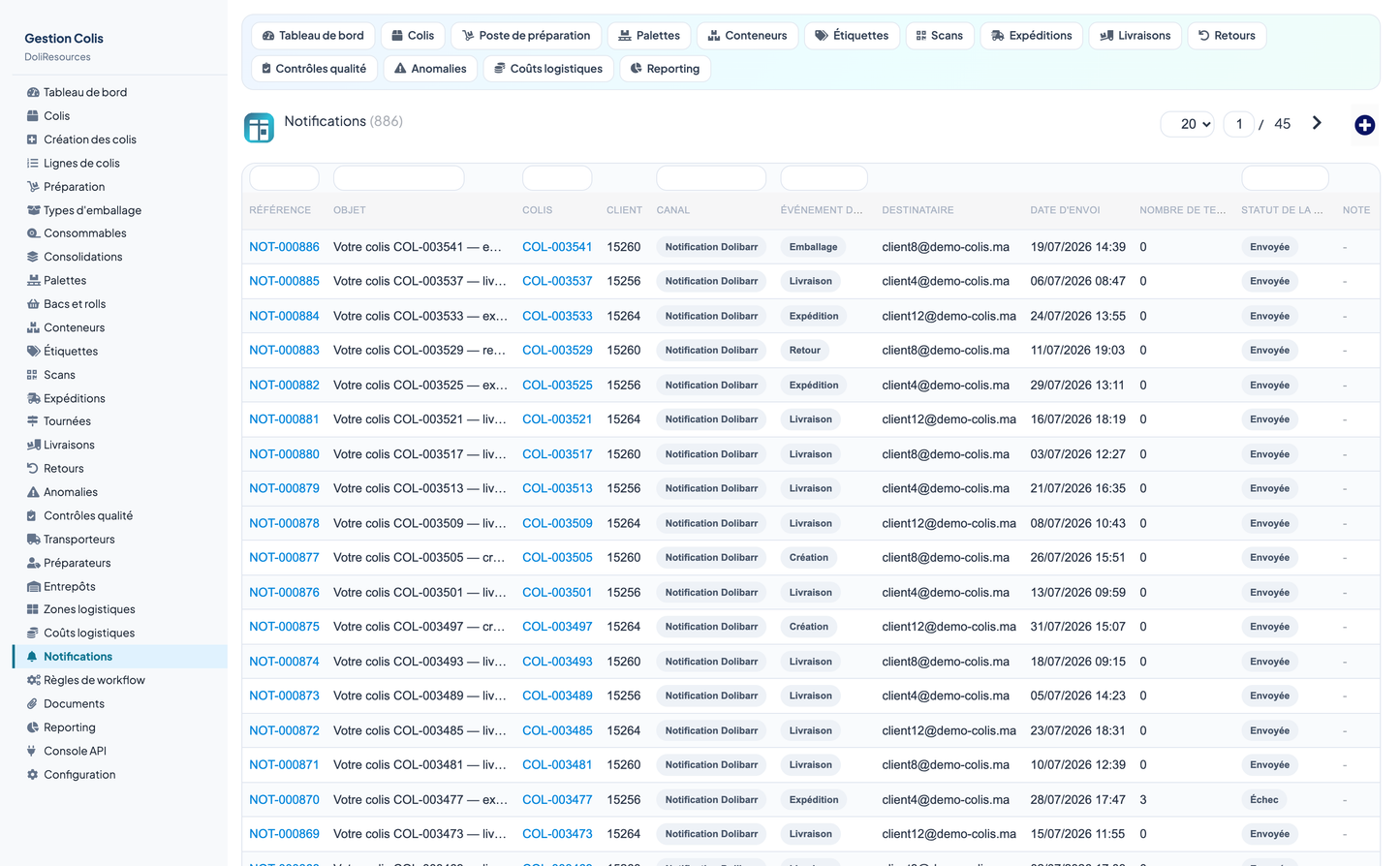
Task: Click the Tableau de bord sidebar icon
Action: pyautogui.click(x=33, y=92)
